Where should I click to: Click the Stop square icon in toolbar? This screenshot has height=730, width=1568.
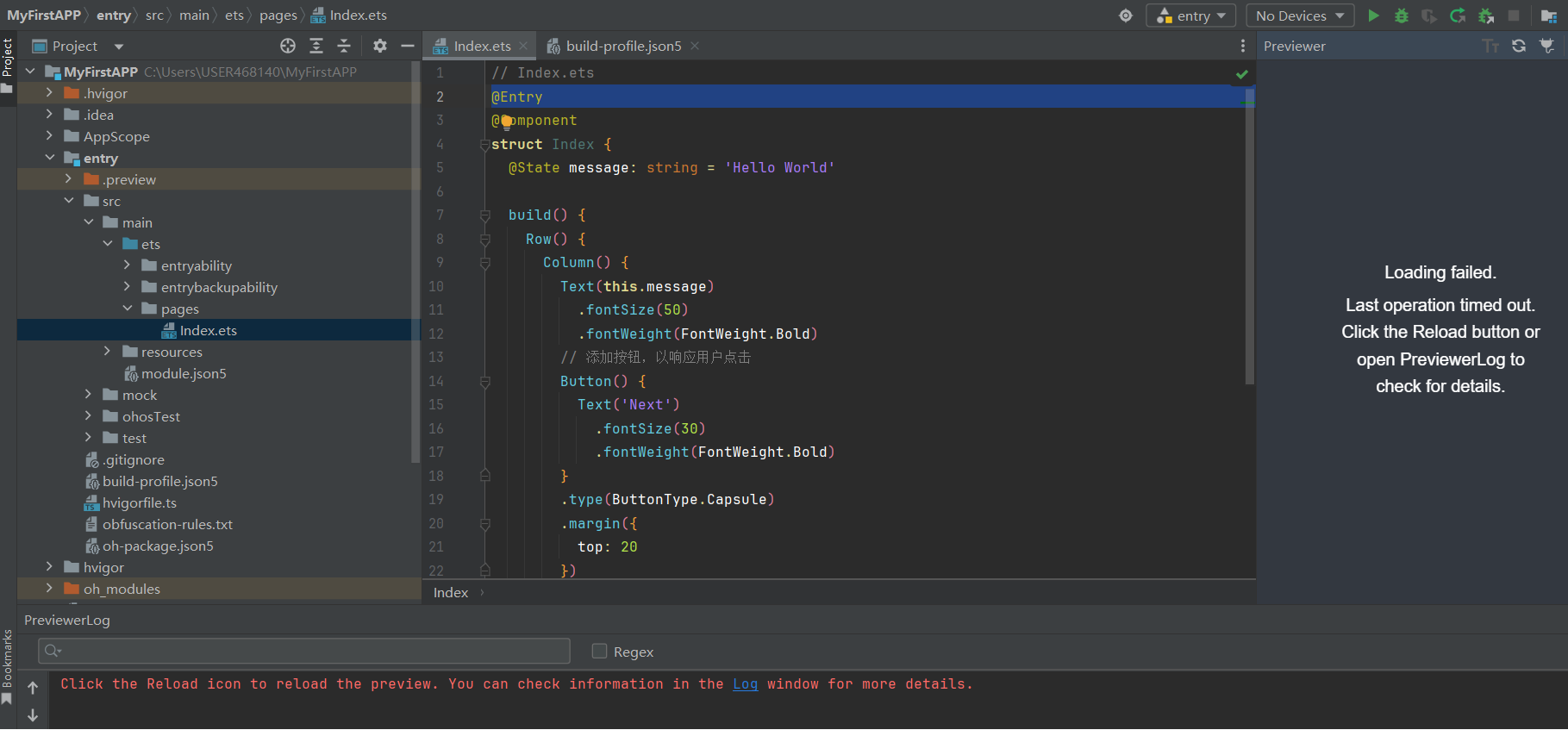(x=1514, y=16)
